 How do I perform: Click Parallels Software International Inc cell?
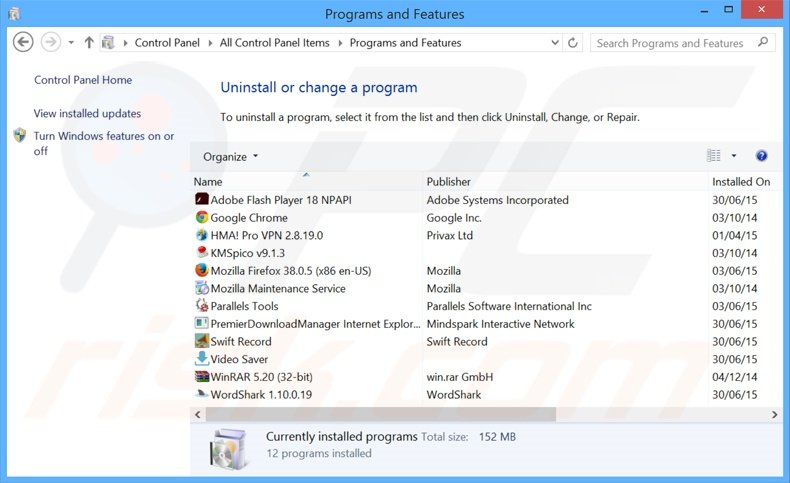[509, 306]
